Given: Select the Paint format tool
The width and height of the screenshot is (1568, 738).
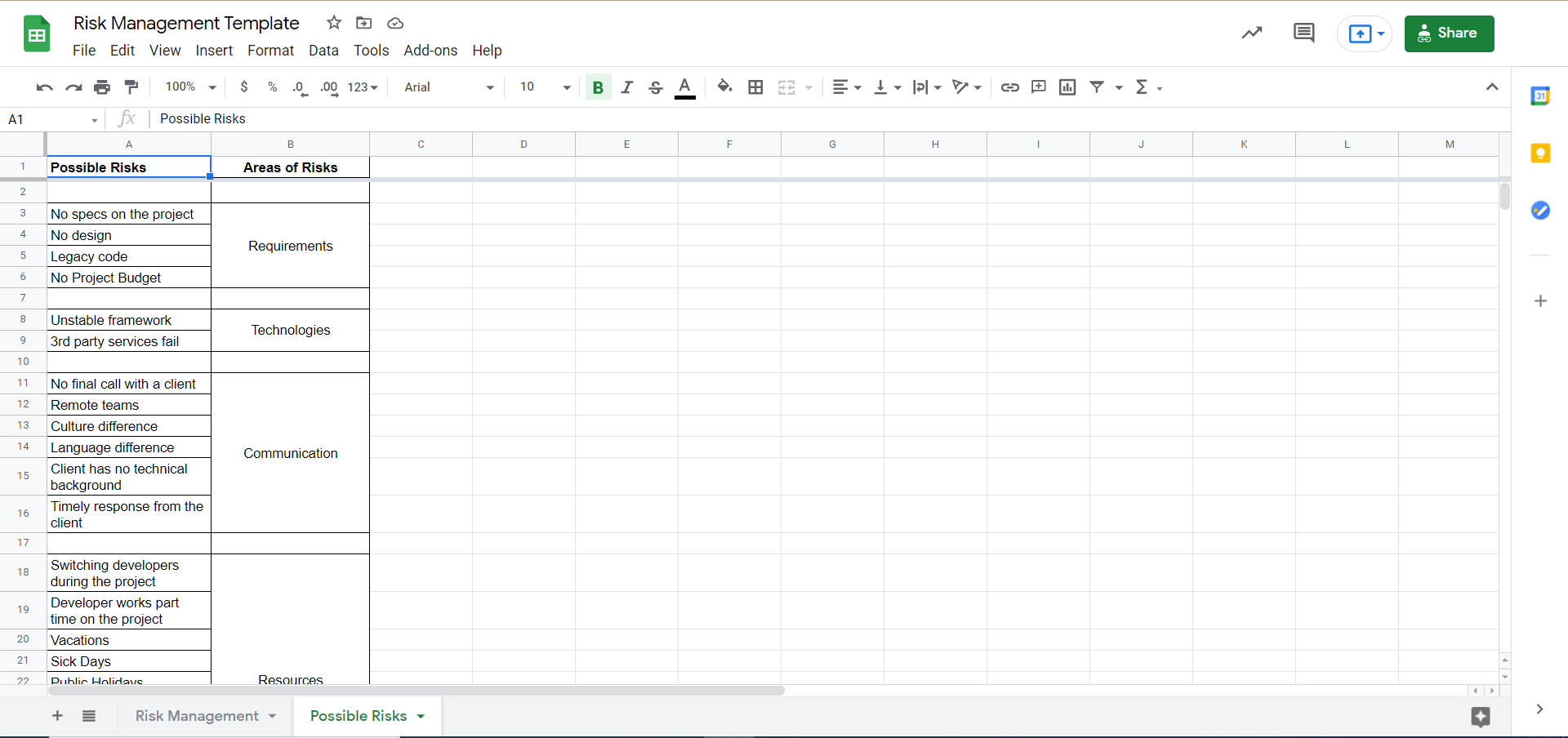Looking at the screenshot, I should coord(131,87).
